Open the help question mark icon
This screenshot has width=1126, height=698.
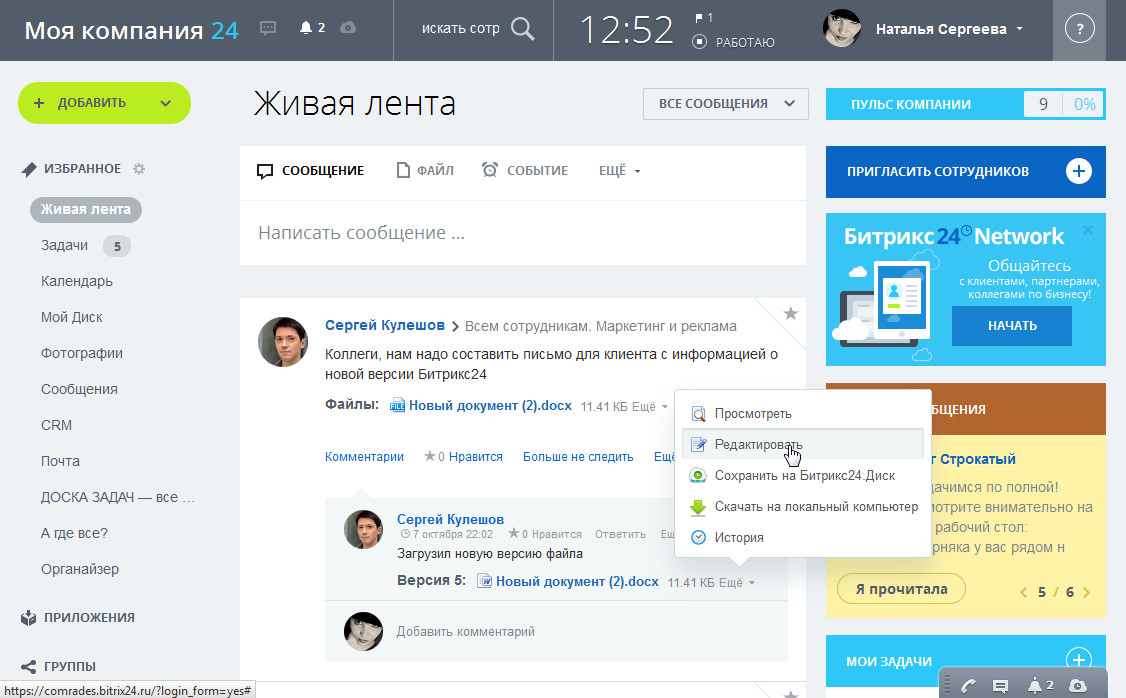pos(1079,29)
